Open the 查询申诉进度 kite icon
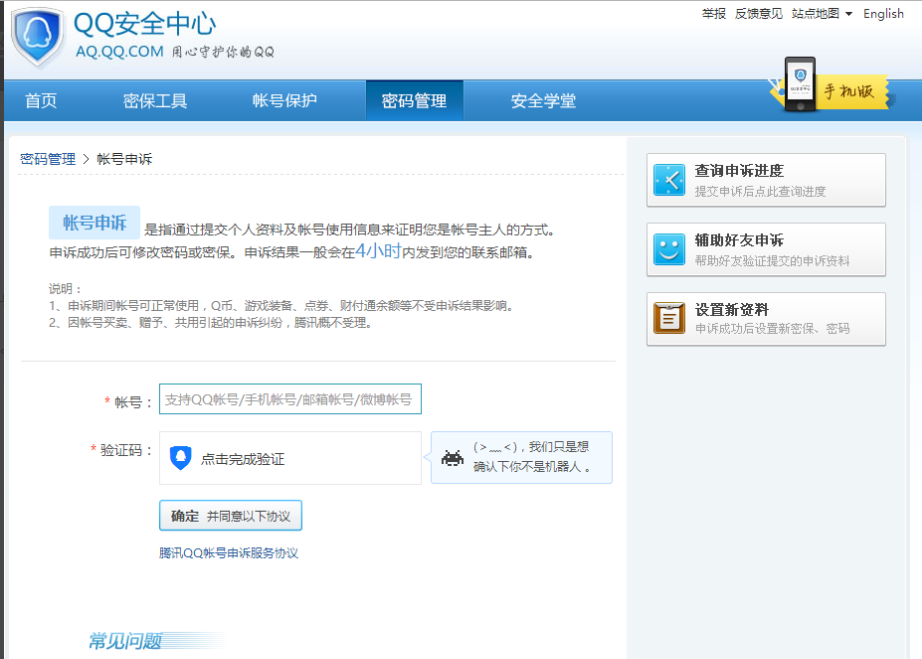 668,180
